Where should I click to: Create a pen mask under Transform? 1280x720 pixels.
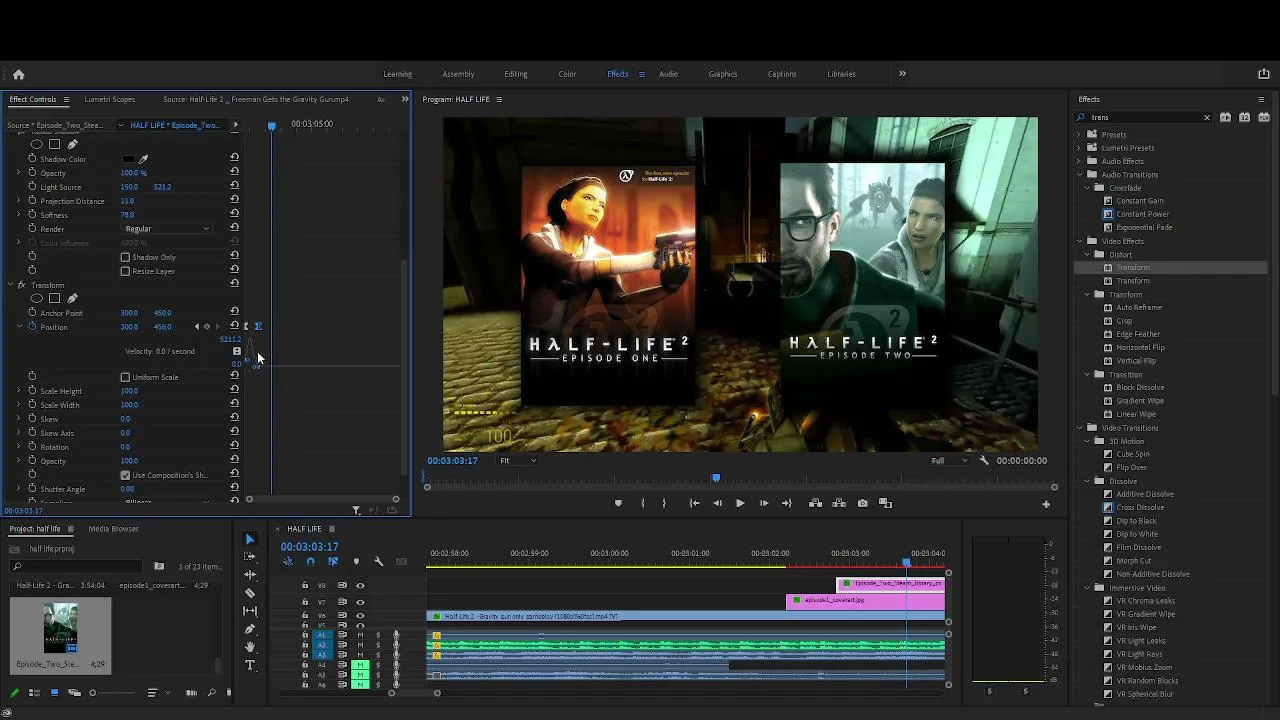point(72,298)
